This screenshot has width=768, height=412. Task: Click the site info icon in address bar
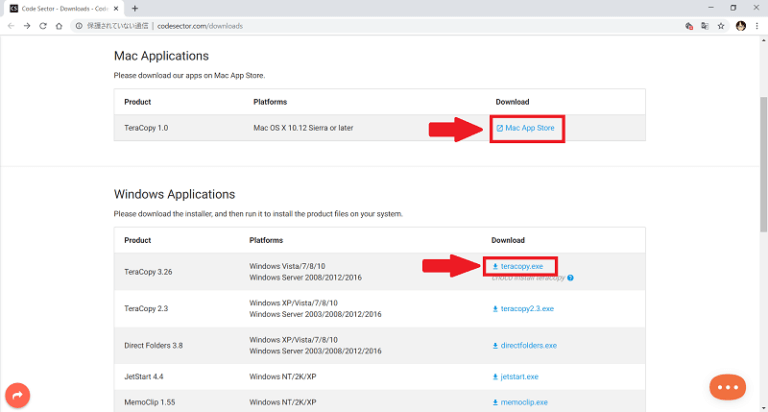79,25
